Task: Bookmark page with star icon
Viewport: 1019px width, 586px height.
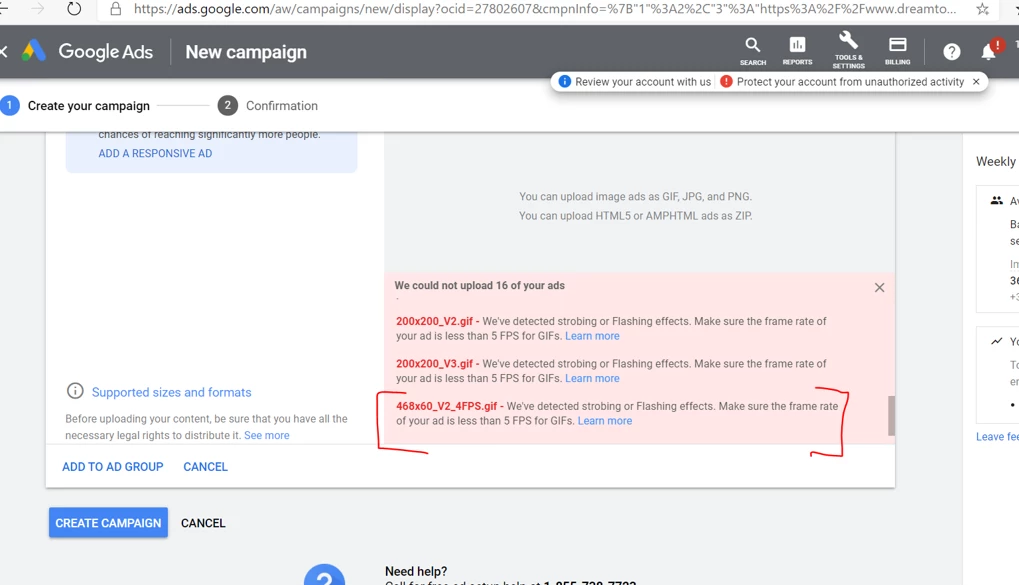Action: click(982, 9)
